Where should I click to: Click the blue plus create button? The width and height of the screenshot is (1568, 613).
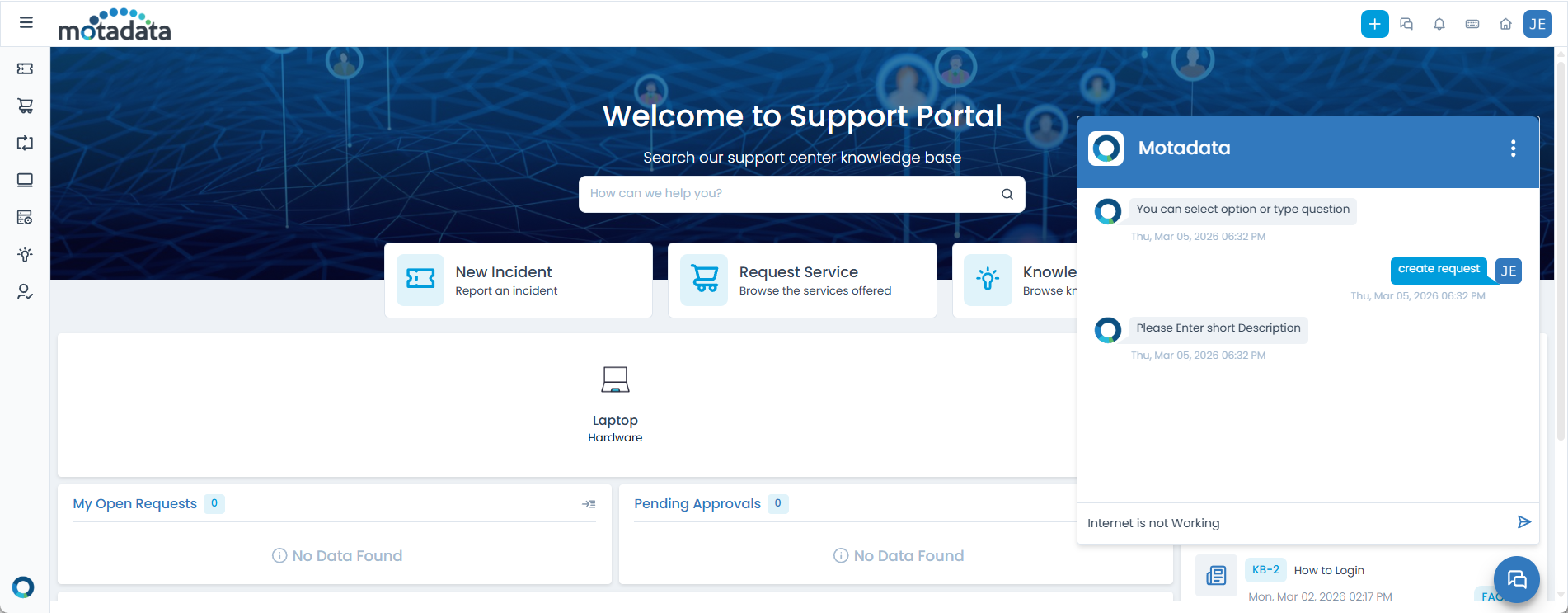pos(1374,24)
